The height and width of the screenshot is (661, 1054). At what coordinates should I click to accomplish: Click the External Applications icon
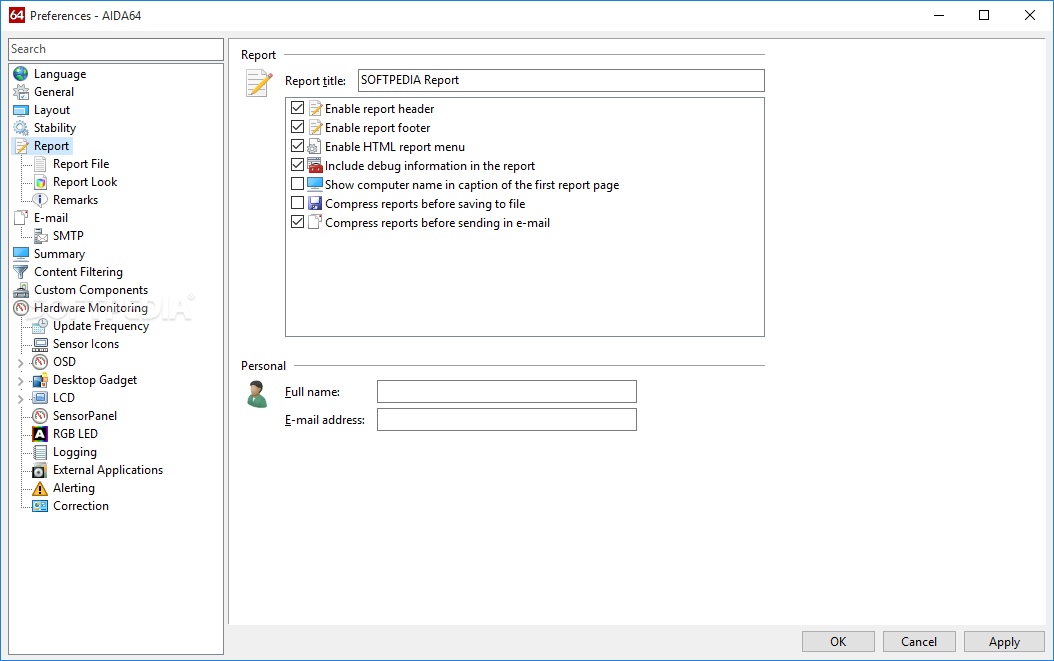(x=40, y=470)
